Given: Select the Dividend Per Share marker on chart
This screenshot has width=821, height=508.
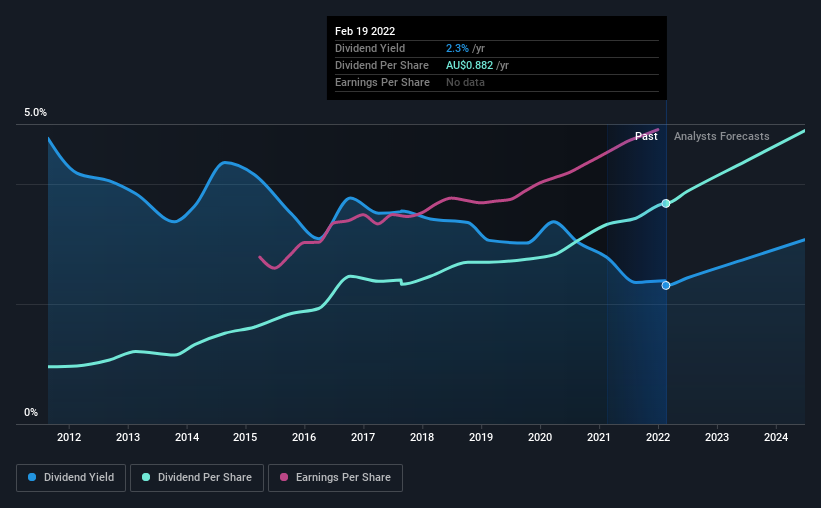Looking at the screenshot, I should pyautogui.click(x=665, y=203).
